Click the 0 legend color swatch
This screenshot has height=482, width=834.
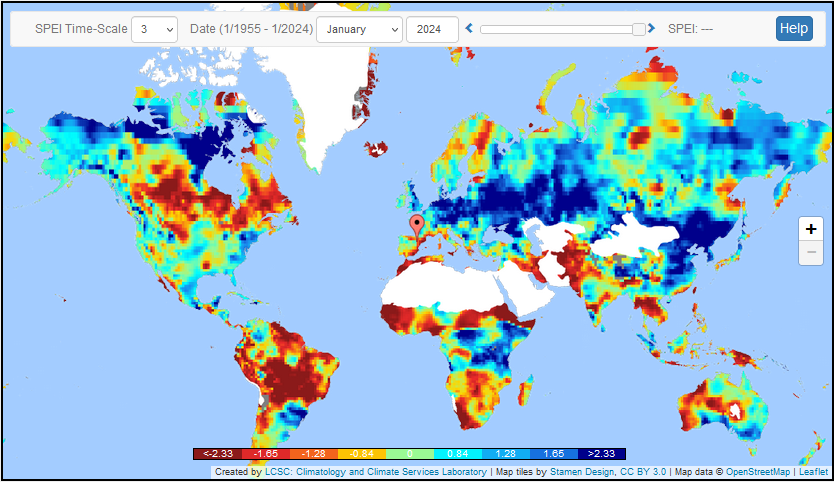[x=410, y=454]
